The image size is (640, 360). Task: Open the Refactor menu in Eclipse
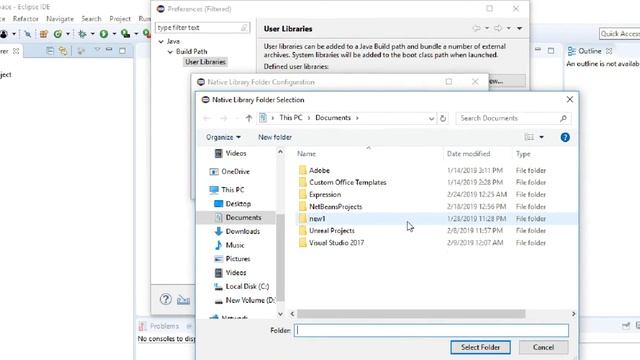25,19
